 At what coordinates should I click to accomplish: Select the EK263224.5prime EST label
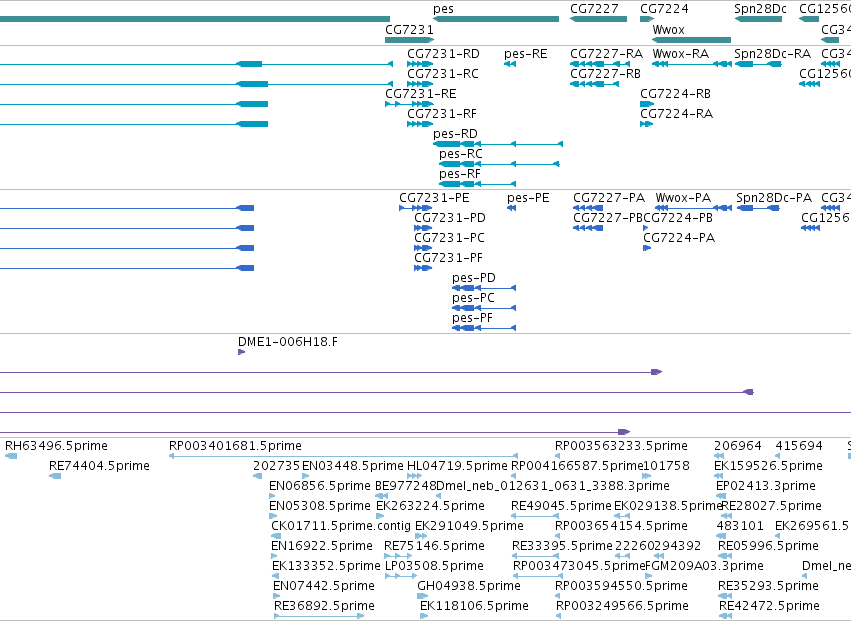430,506
